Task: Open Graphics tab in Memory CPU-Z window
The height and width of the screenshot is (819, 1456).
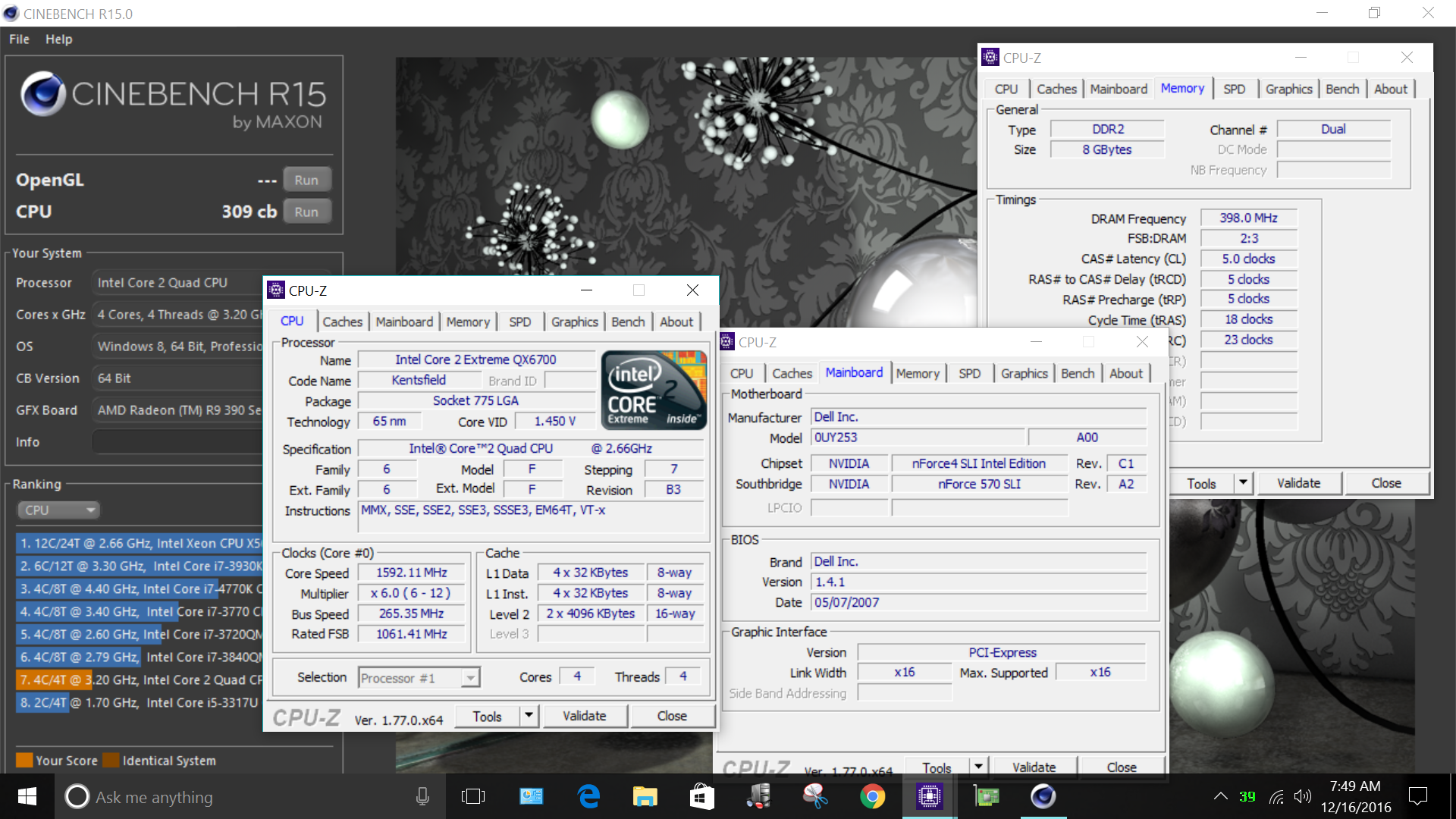Action: click(1288, 89)
